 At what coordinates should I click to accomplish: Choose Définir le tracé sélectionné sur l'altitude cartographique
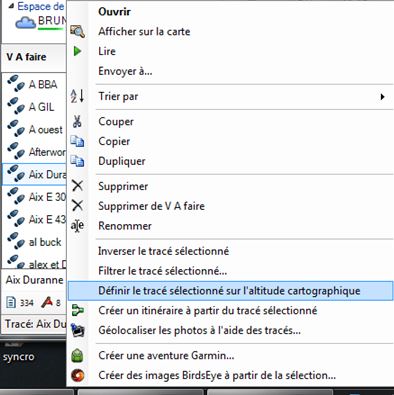230,291
